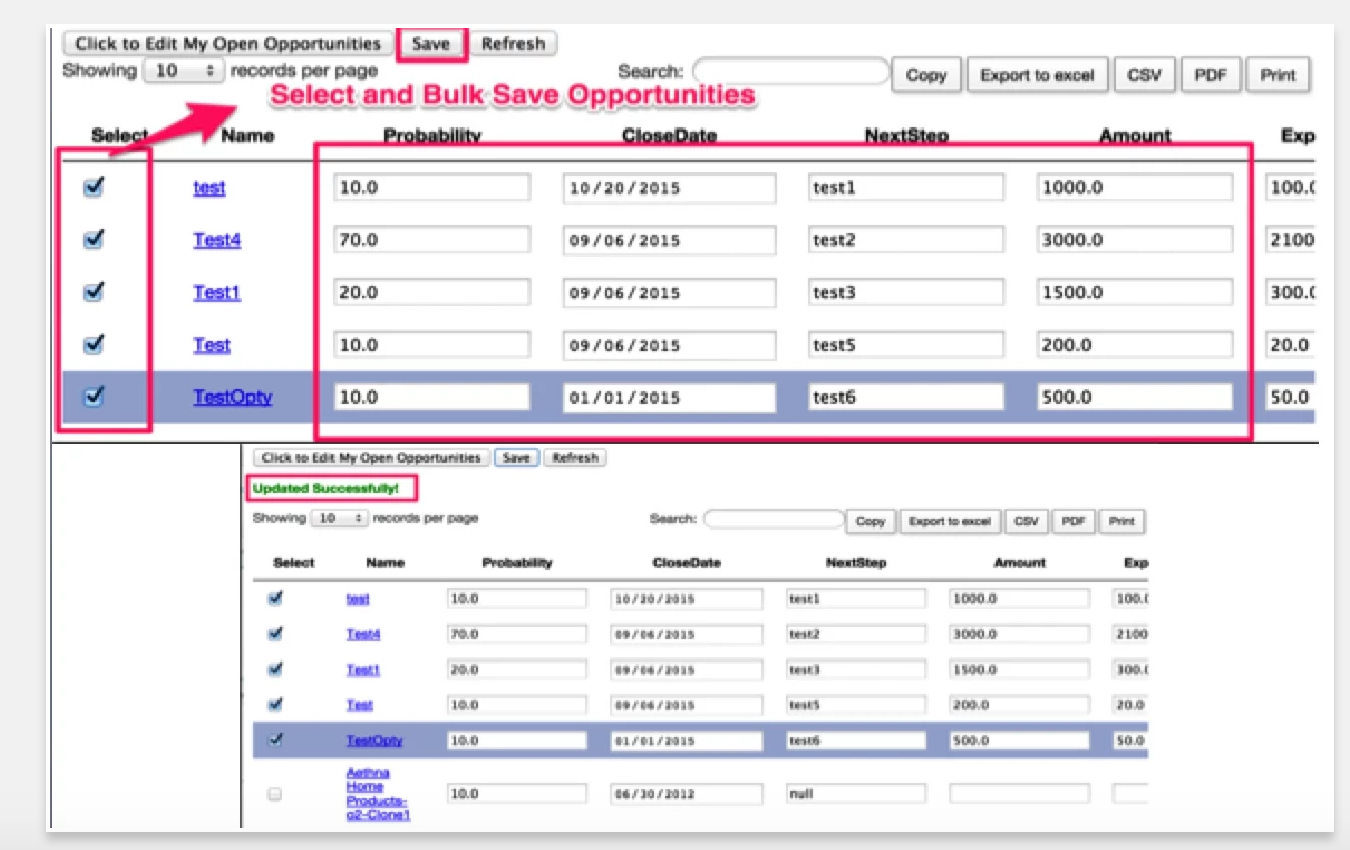Click to Edit My Open Opportunities, upper view
The width and height of the screenshot is (1350, 850).
[227, 44]
